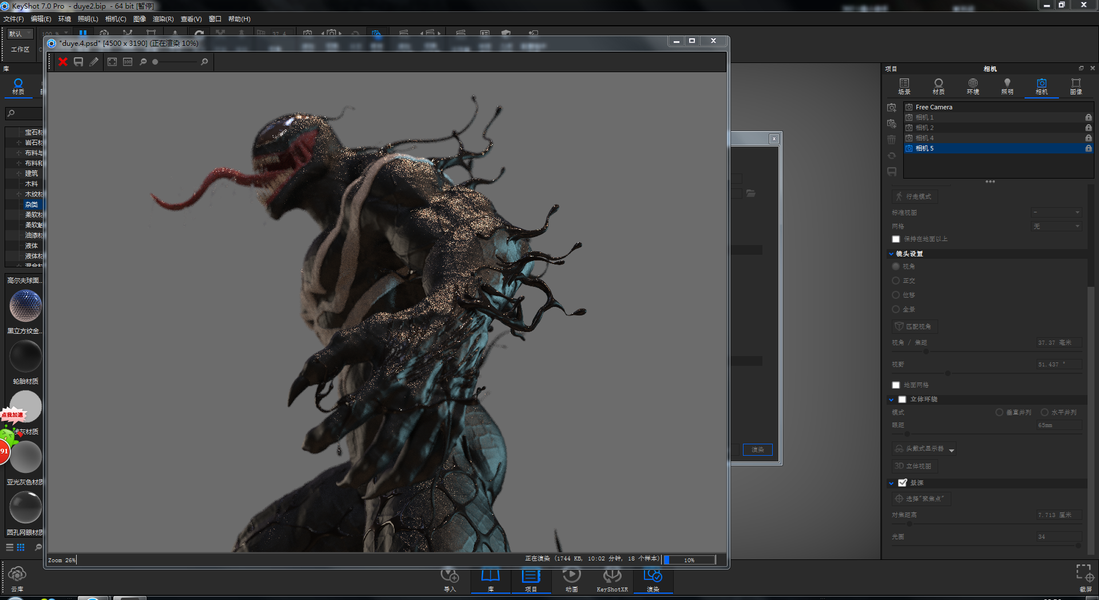
Task: Switch to the 环境 tab in project panel
Action: click(972, 86)
